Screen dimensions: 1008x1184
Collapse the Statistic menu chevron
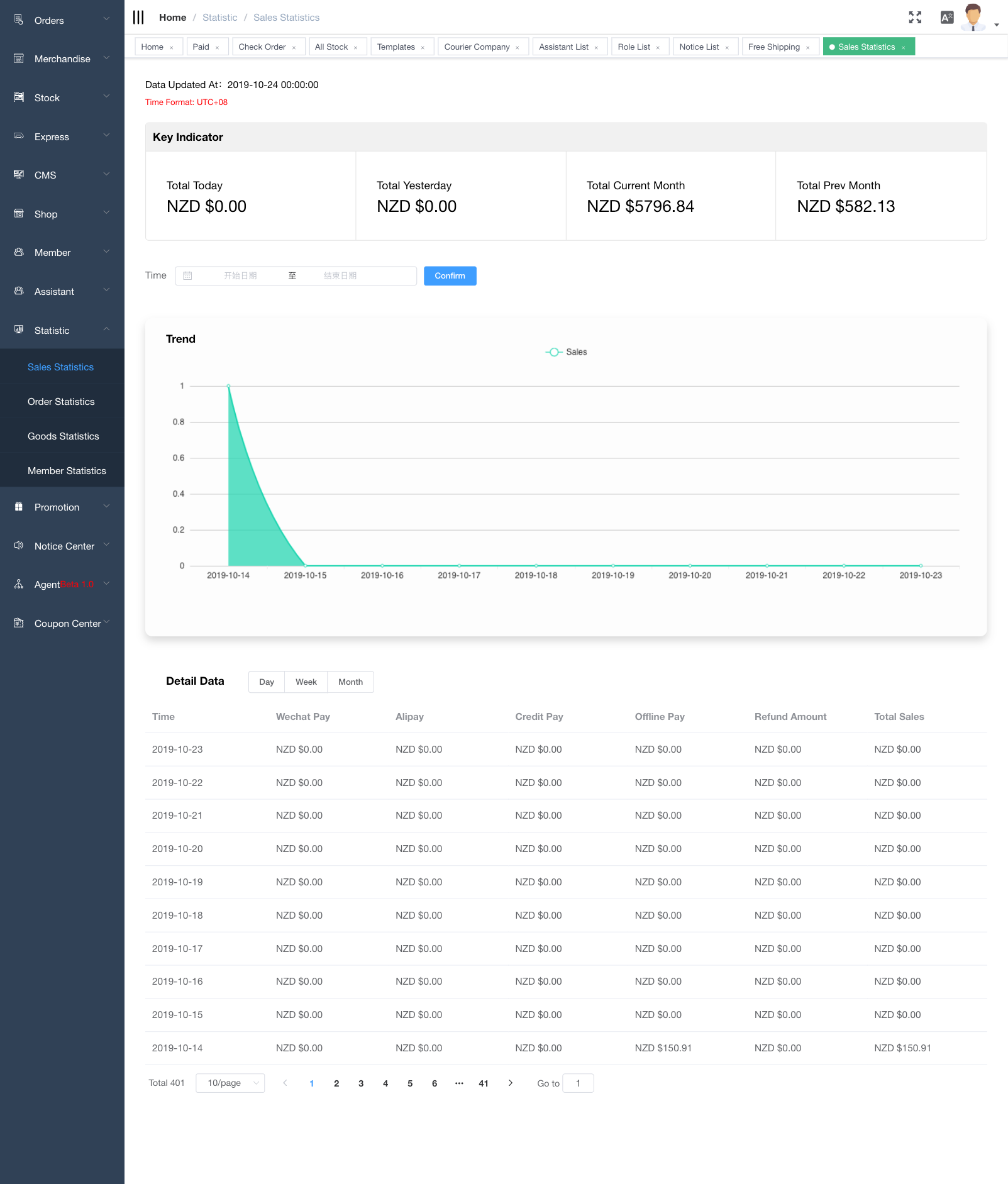point(106,329)
